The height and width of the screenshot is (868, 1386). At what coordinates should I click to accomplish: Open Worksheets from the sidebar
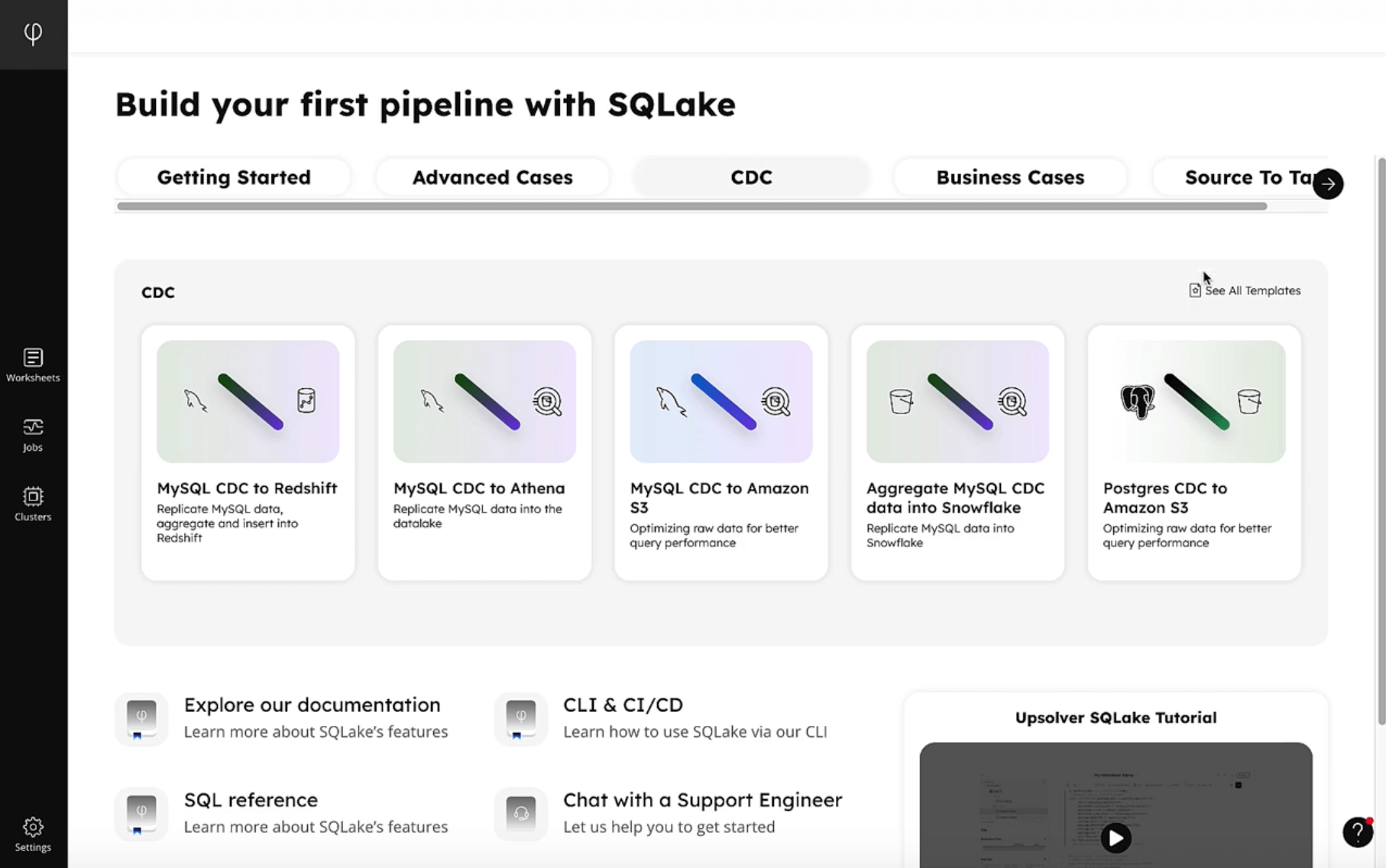point(33,364)
